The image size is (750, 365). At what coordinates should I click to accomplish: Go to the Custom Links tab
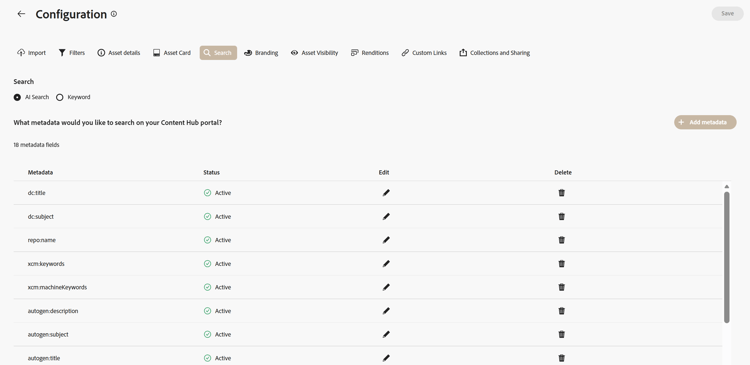424,53
